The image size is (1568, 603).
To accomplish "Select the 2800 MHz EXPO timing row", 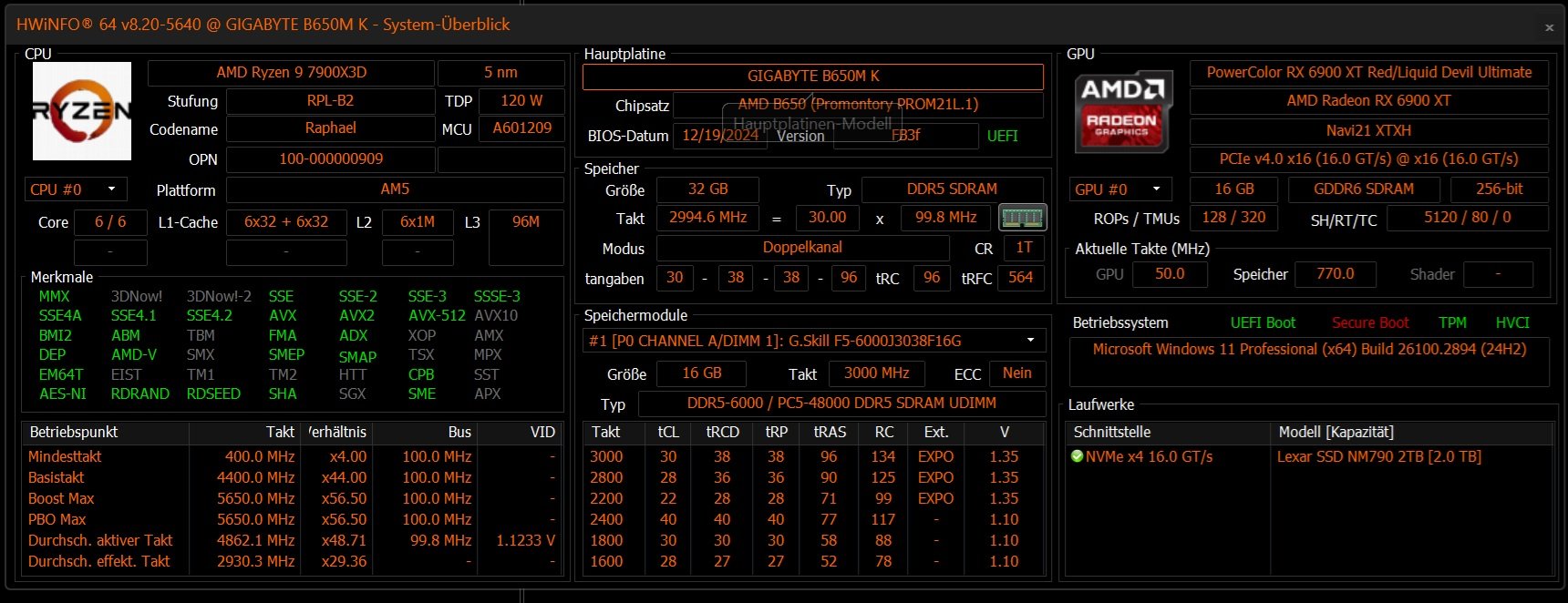I will click(815, 477).
